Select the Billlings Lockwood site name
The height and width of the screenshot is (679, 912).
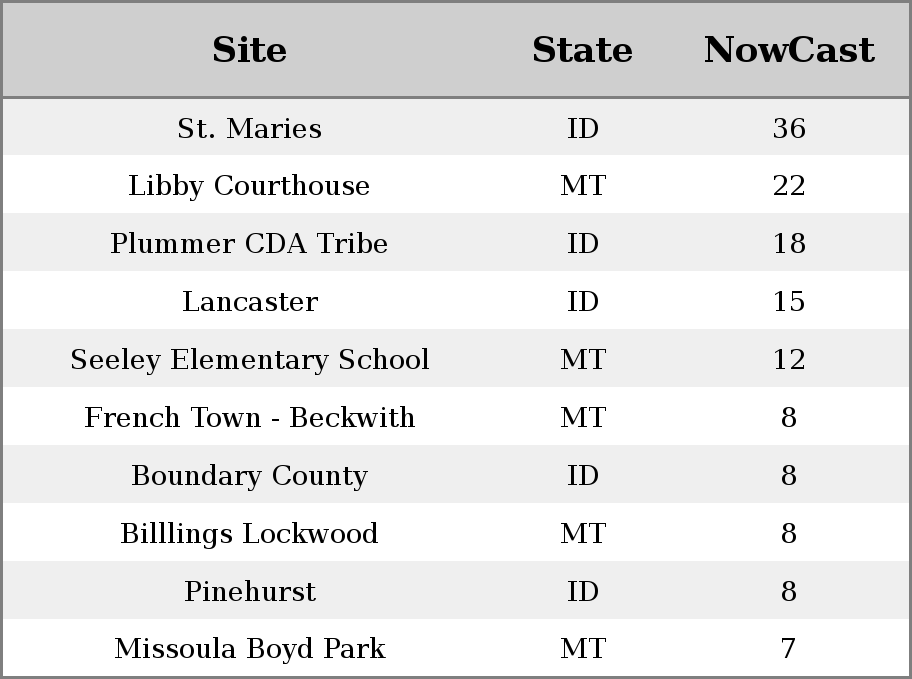[250, 534]
